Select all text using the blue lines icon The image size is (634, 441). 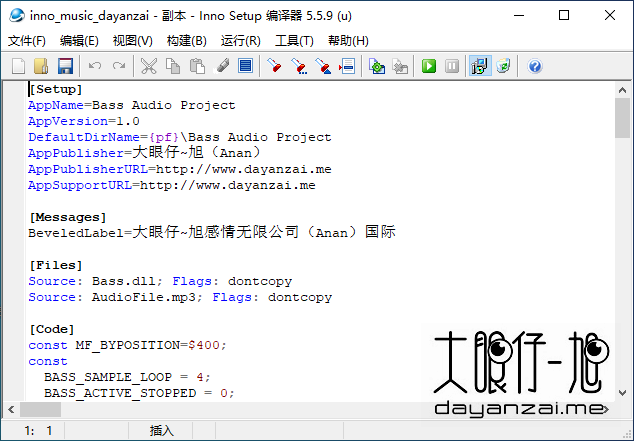click(245, 66)
